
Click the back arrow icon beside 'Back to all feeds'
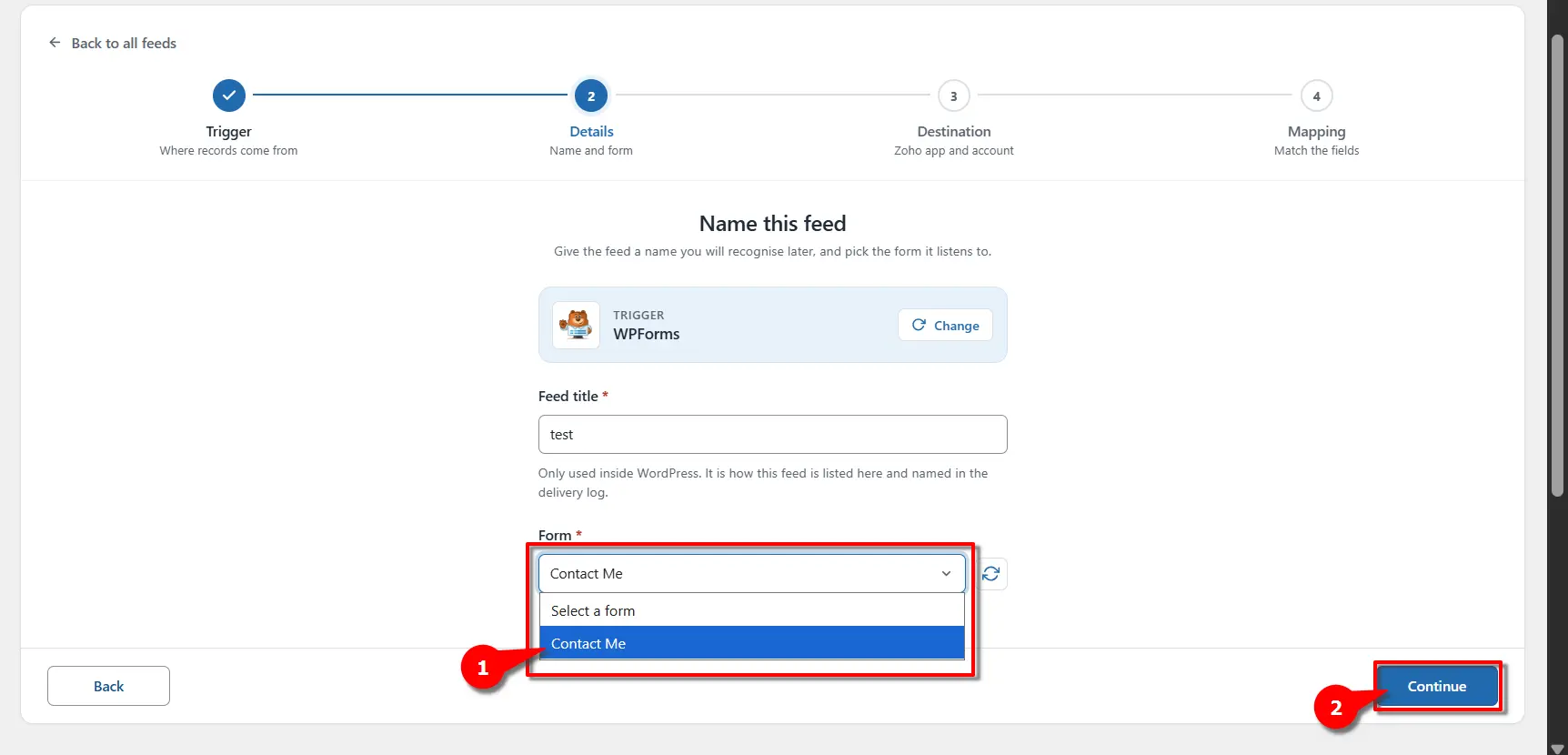[55, 43]
